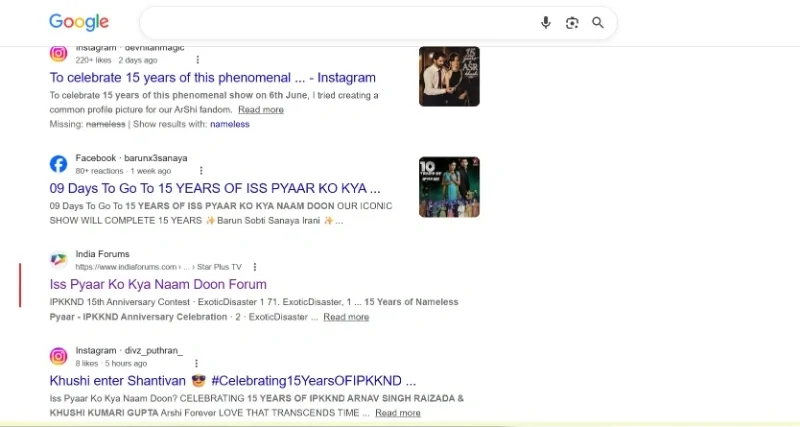Click the Google logo

(x=79, y=22)
